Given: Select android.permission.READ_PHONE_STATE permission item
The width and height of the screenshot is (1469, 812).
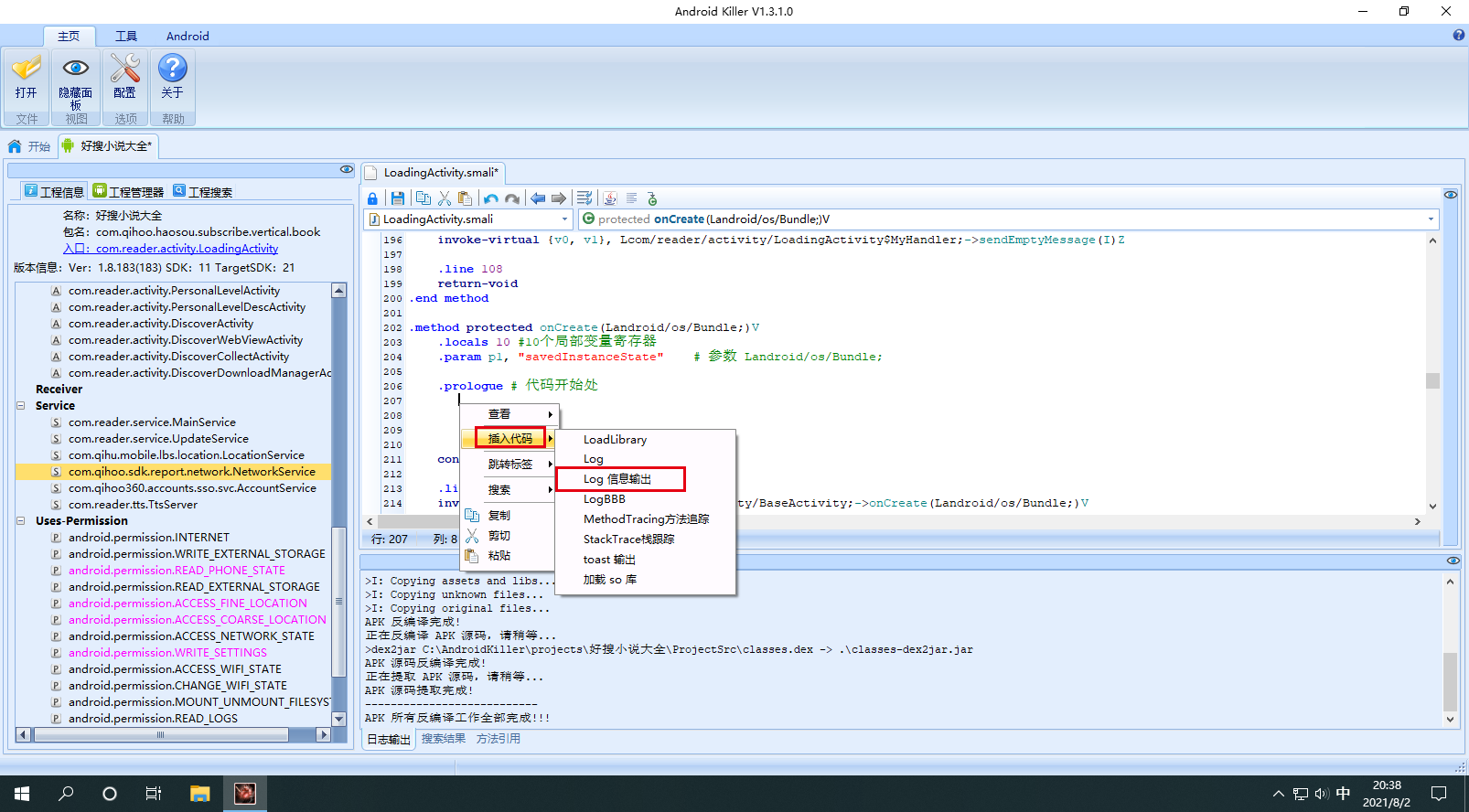Looking at the screenshot, I should coord(177,571).
